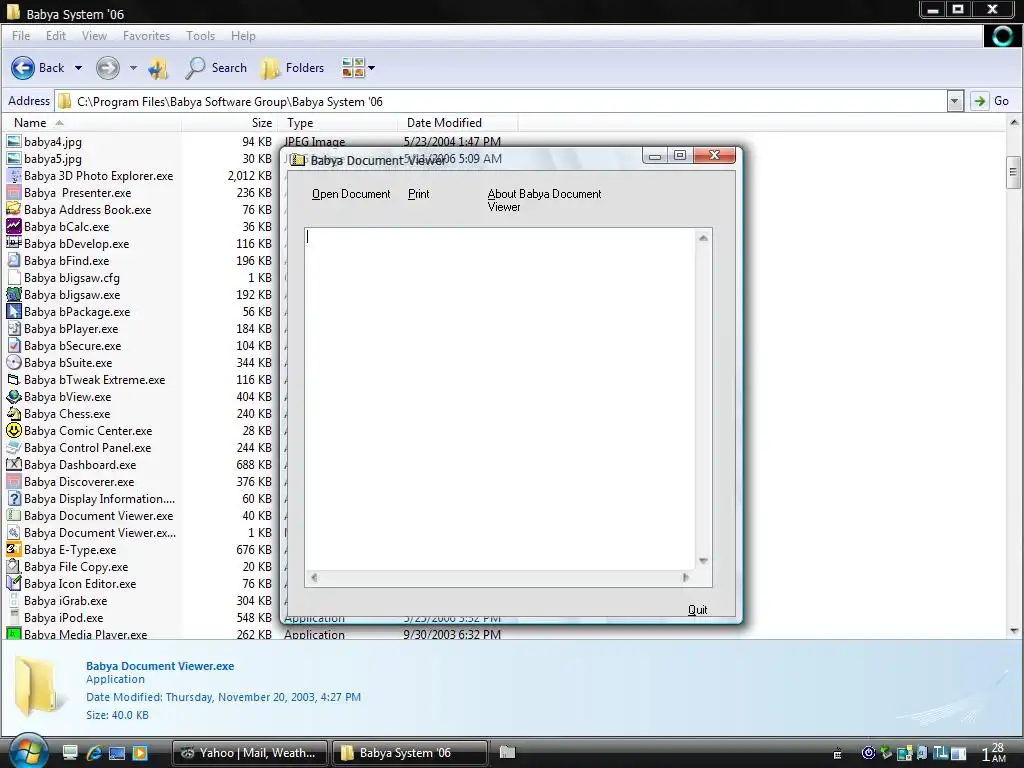
Task: Click the Up folder icon in toolbar
Action: (x=158, y=68)
